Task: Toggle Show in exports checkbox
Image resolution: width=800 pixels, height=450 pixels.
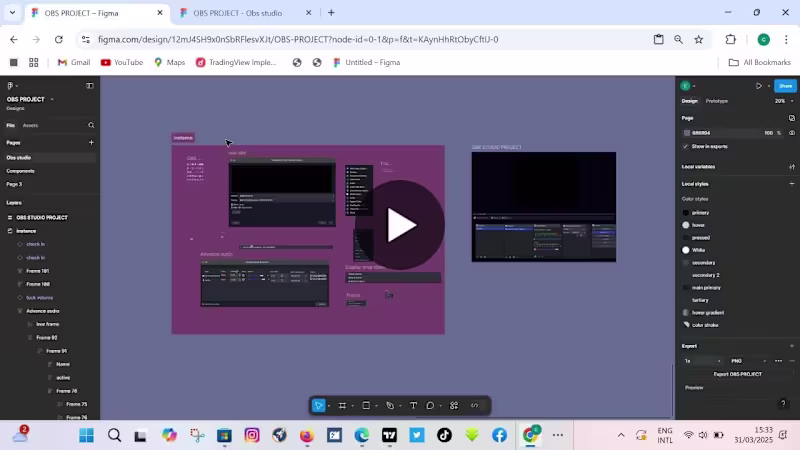Action: point(685,146)
